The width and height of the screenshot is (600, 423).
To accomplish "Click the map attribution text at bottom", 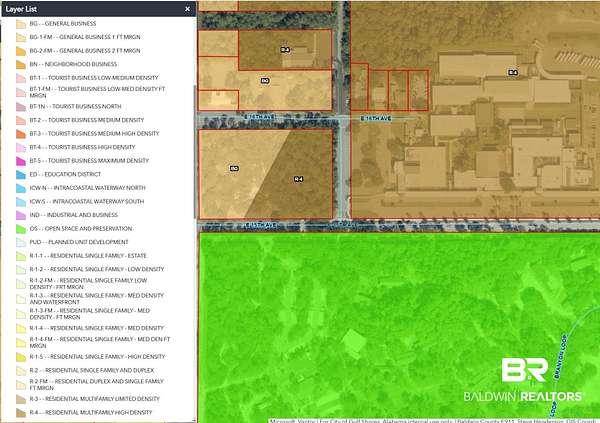I will coord(434,421).
